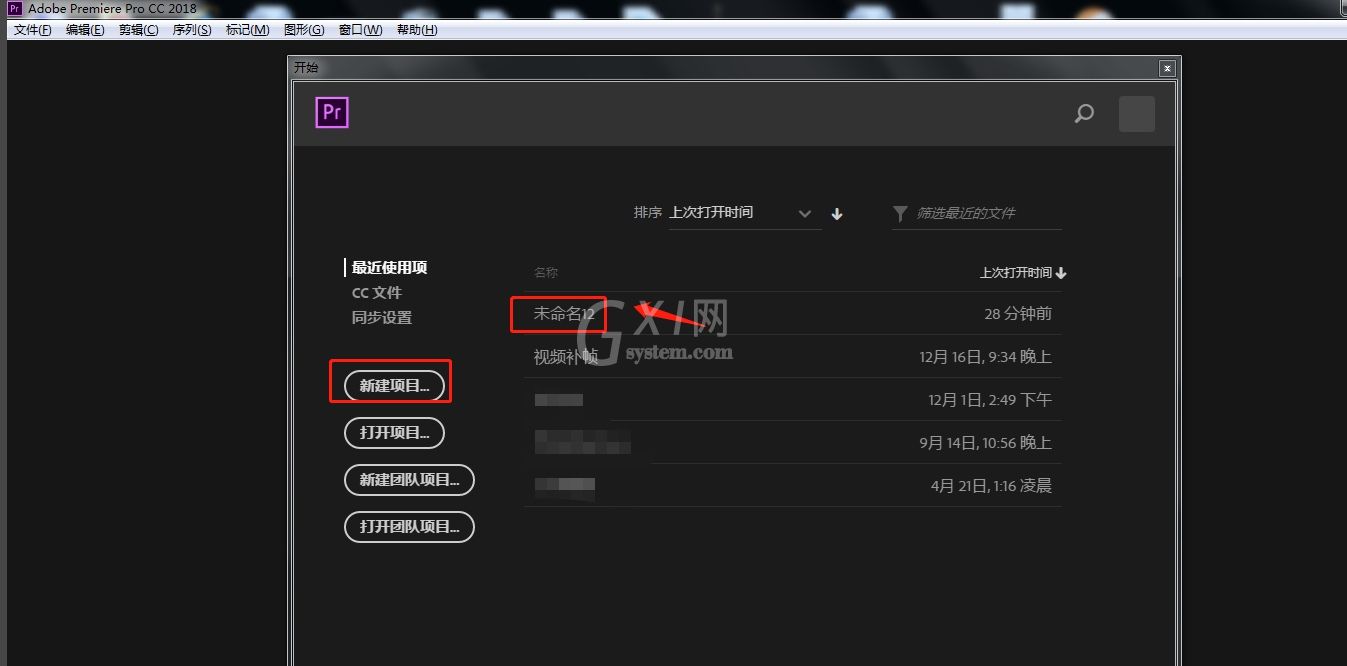
Task: Click the 打开项目... button
Action: coord(394,433)
